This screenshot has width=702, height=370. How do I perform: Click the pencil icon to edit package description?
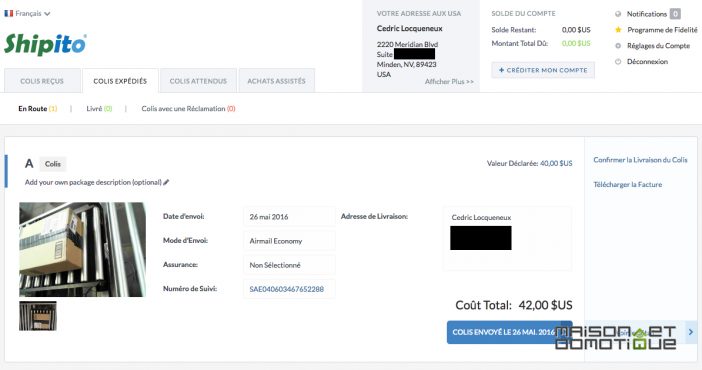tap(166, 182)
